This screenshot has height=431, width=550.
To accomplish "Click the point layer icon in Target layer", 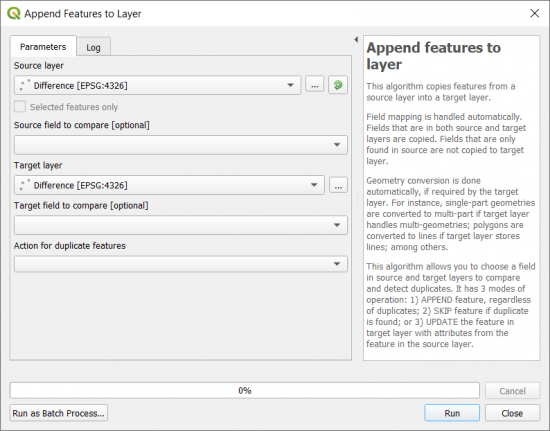I will tap(25, 185).
